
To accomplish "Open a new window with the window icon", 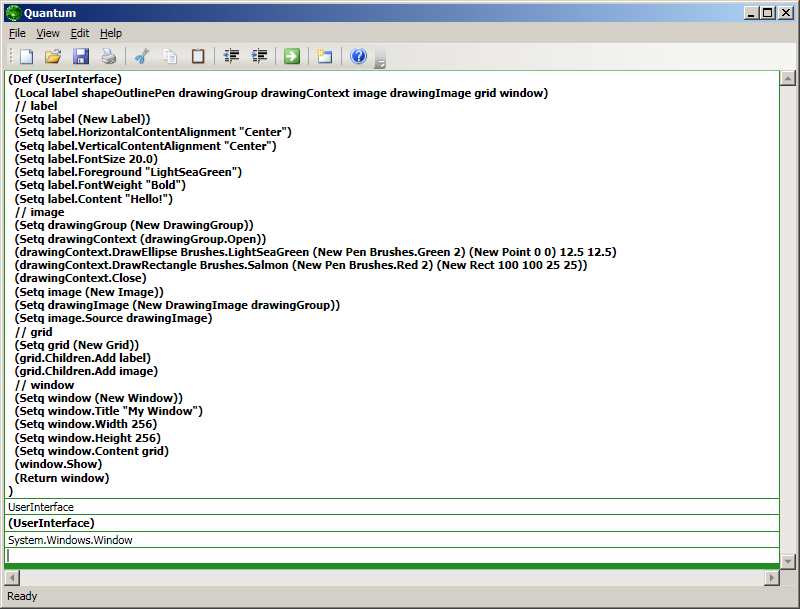I will 324,56.
